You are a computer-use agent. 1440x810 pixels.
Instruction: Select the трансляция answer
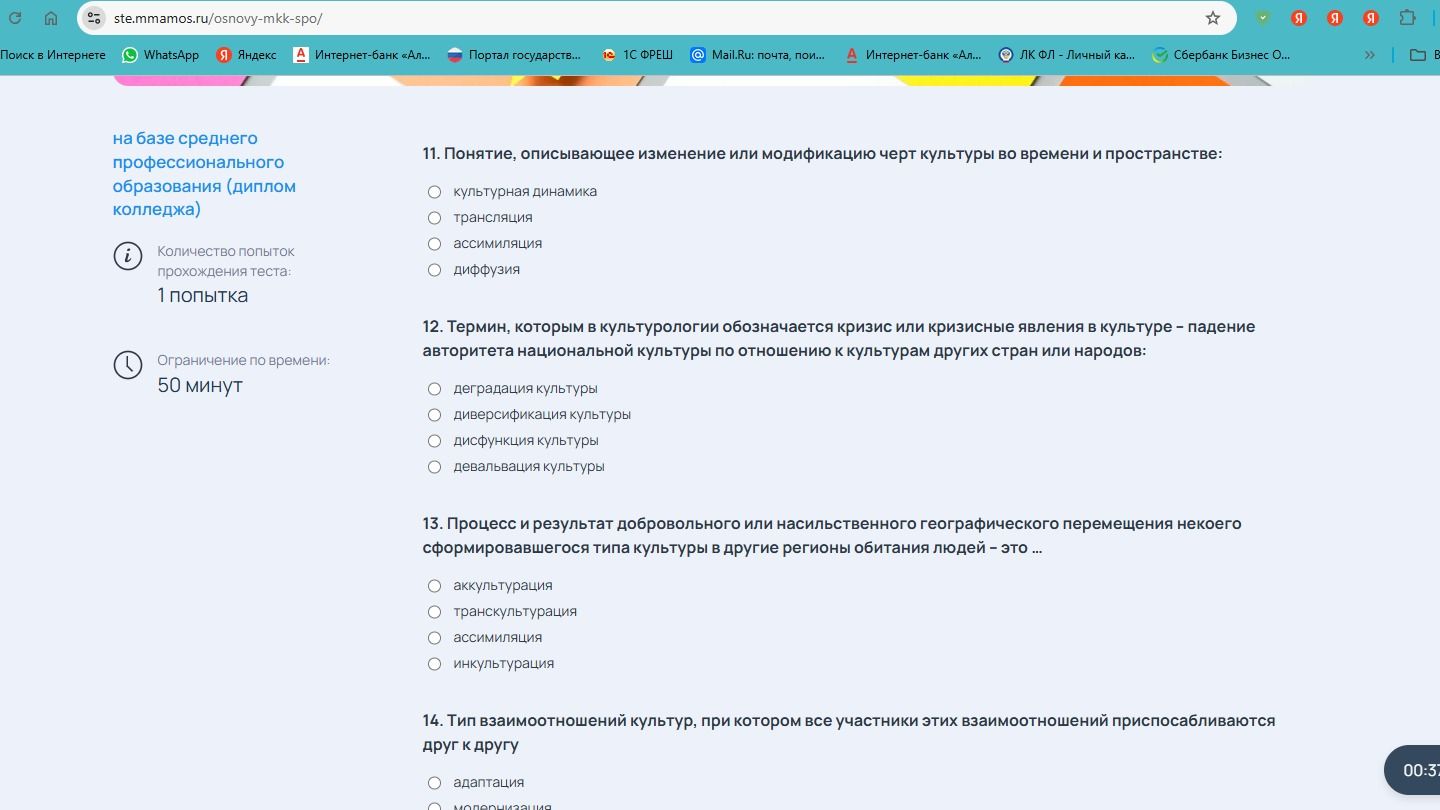pos(434,218)
